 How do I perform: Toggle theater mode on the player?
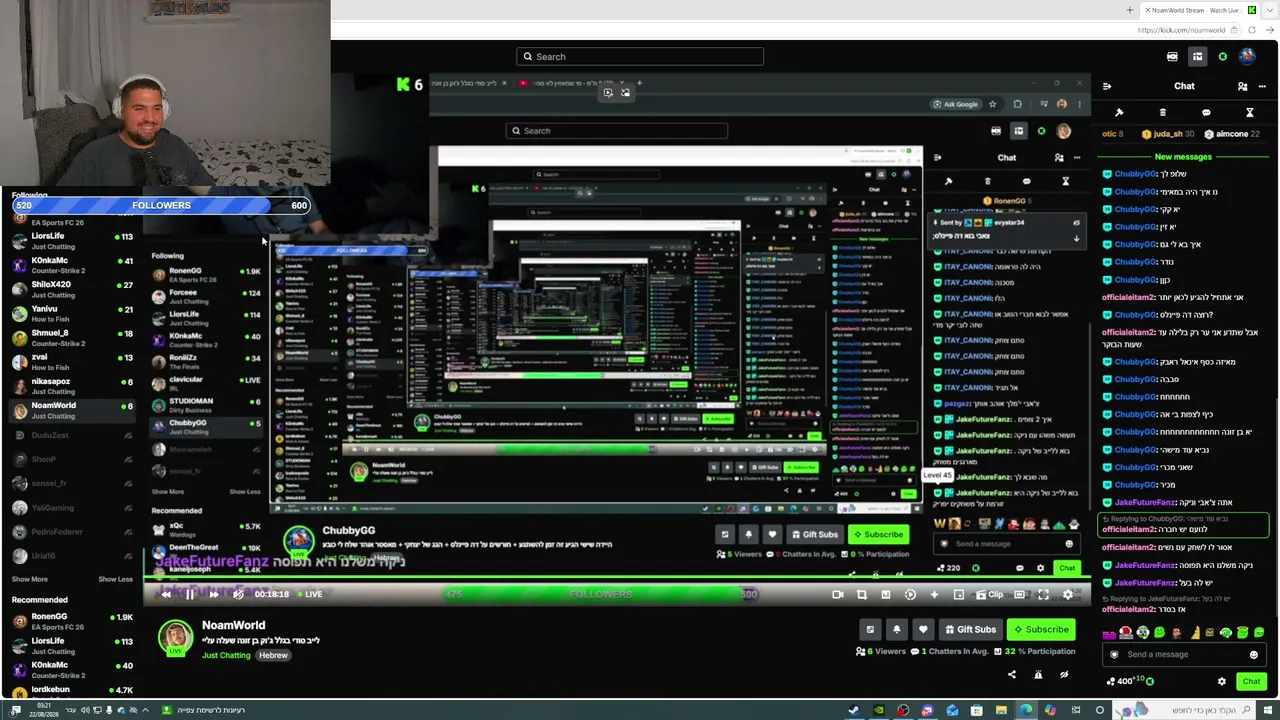[x=1019, y=594]
